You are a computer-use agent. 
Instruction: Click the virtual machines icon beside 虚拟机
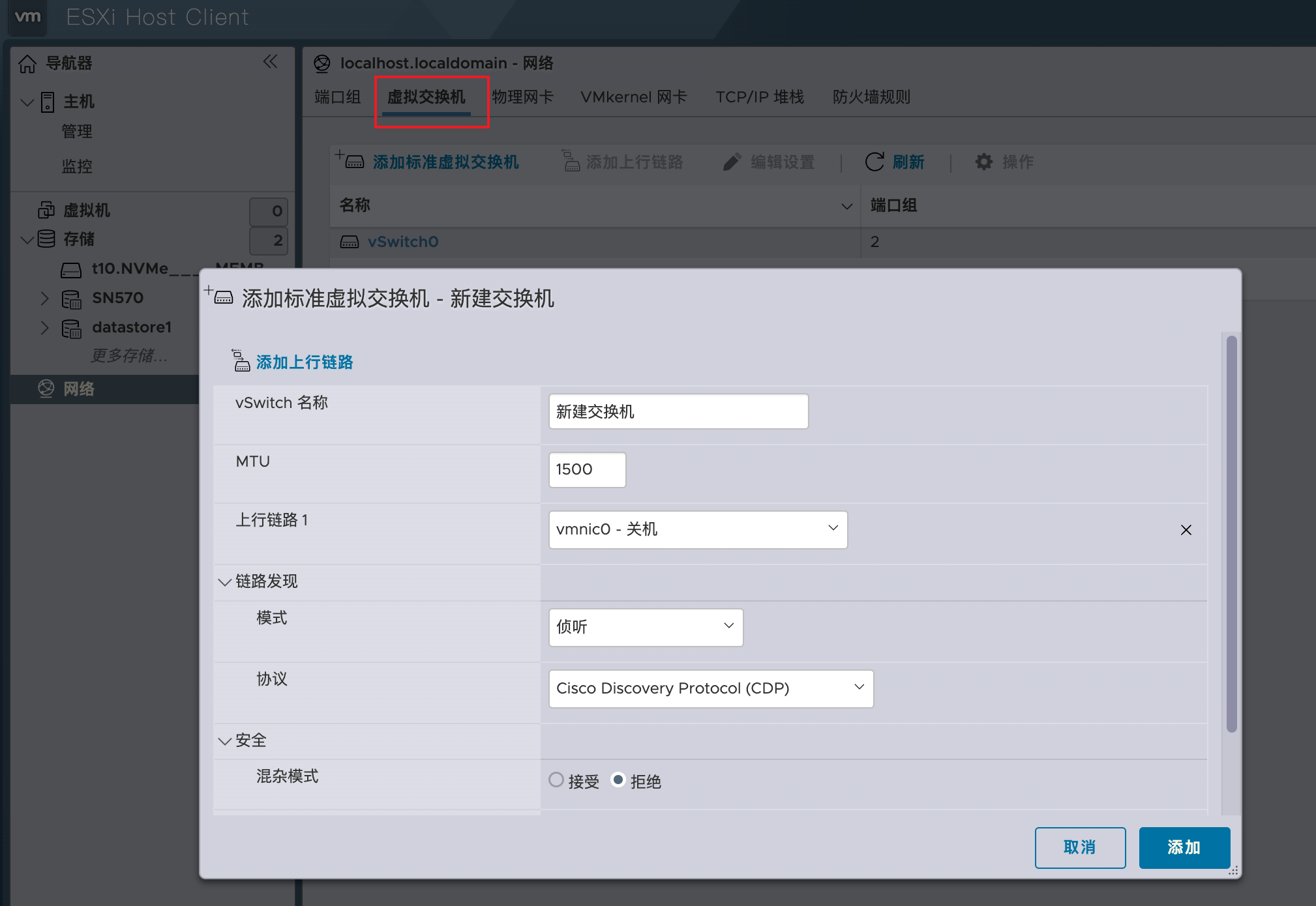pos(46,210)
